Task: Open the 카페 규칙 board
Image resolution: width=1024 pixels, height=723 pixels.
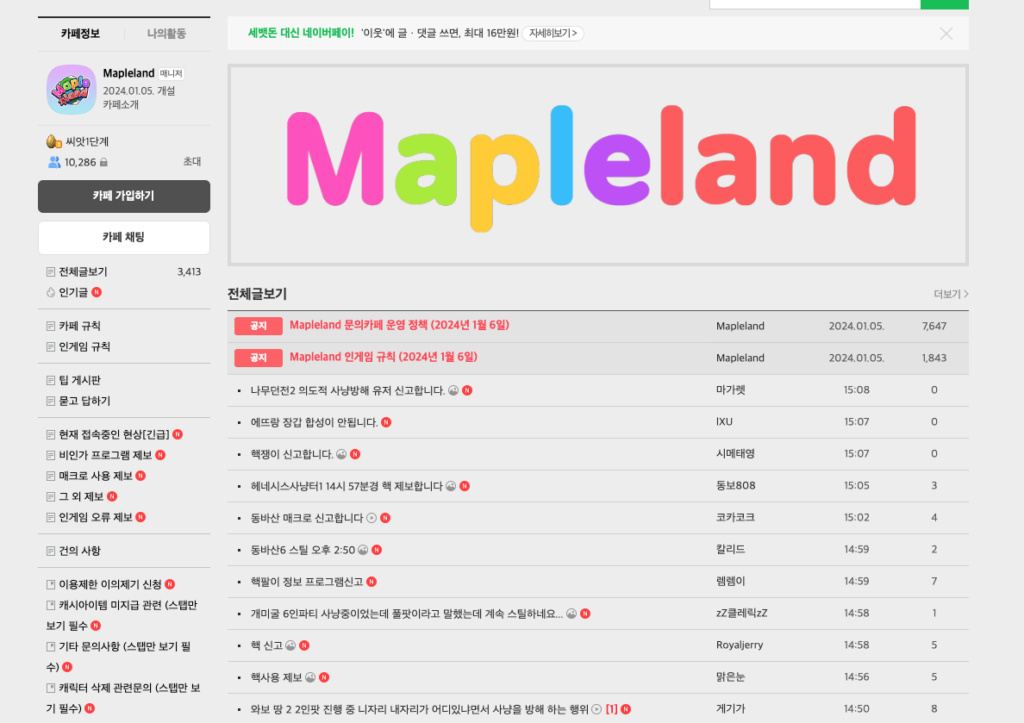Action: point(80,326)
